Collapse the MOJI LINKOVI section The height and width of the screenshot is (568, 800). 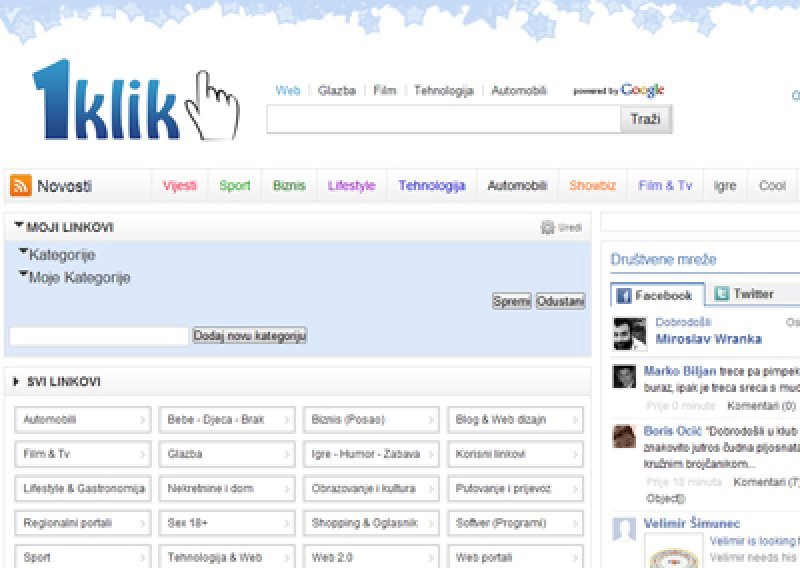pos(19,225)
